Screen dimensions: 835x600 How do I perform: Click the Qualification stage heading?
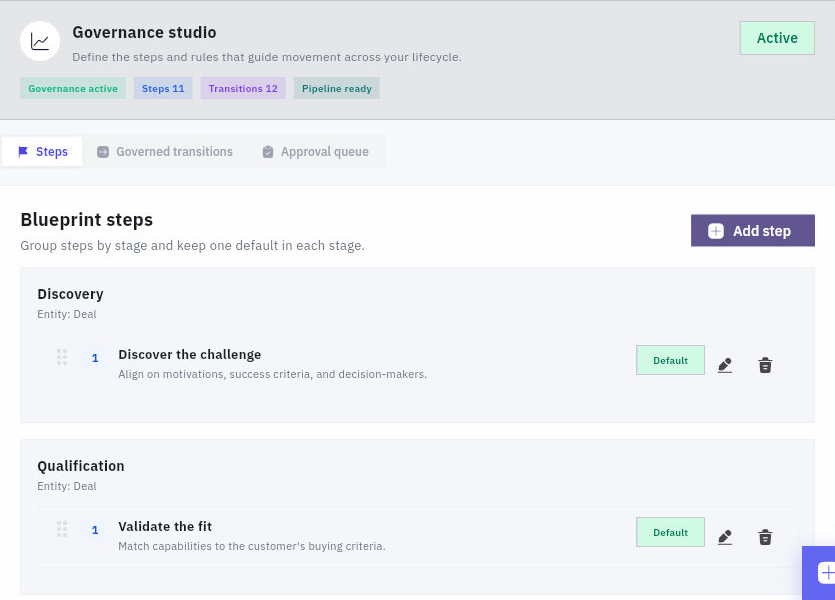tap(81, 466)
